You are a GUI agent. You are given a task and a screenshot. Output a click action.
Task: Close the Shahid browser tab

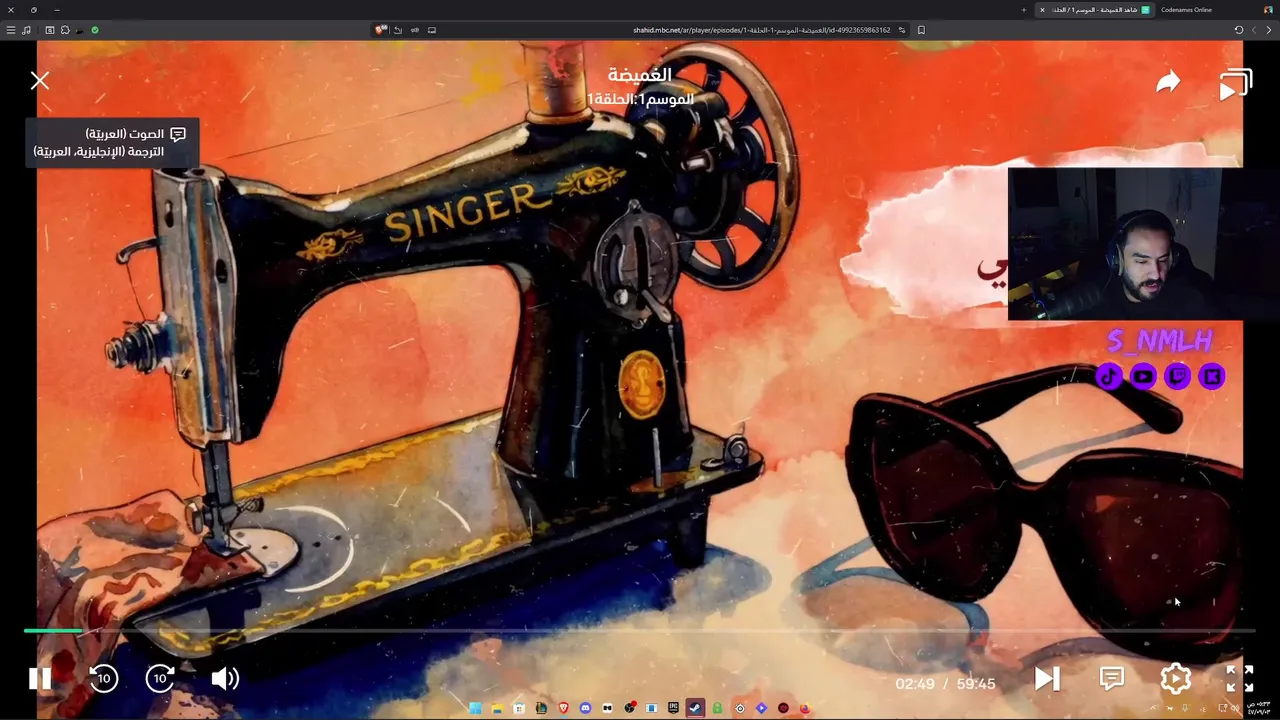tap(1042, 10)
